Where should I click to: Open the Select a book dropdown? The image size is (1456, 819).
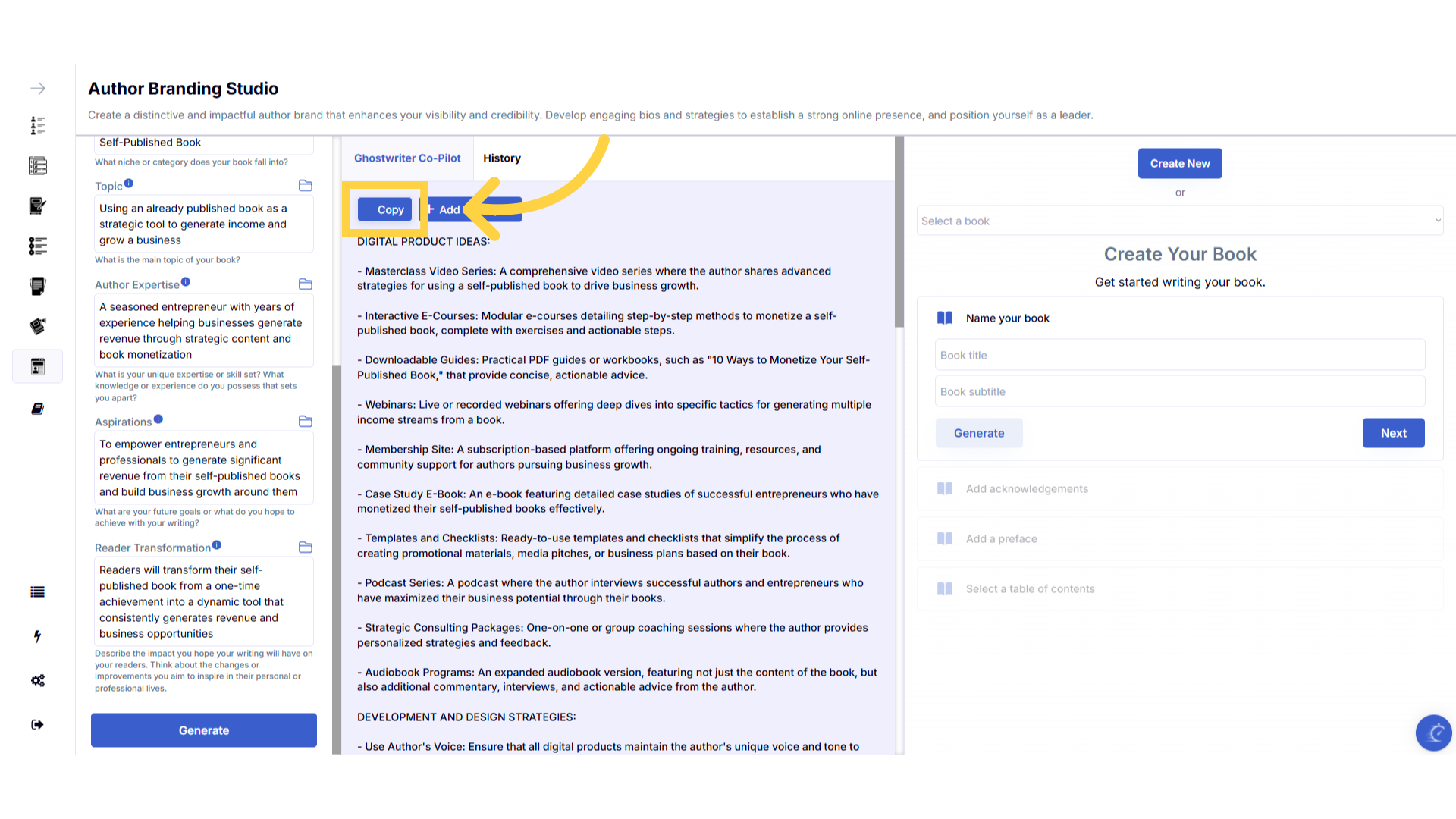pyautogui.click(x=1179, y=221)
